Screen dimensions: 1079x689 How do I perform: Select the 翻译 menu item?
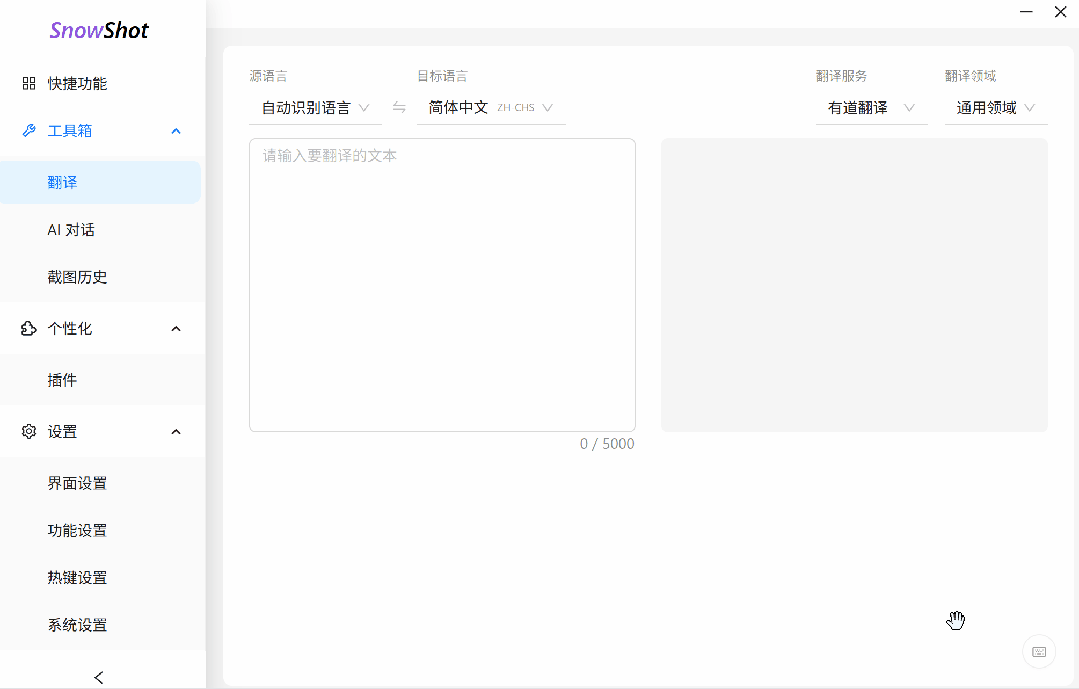(x=100, y=182)
